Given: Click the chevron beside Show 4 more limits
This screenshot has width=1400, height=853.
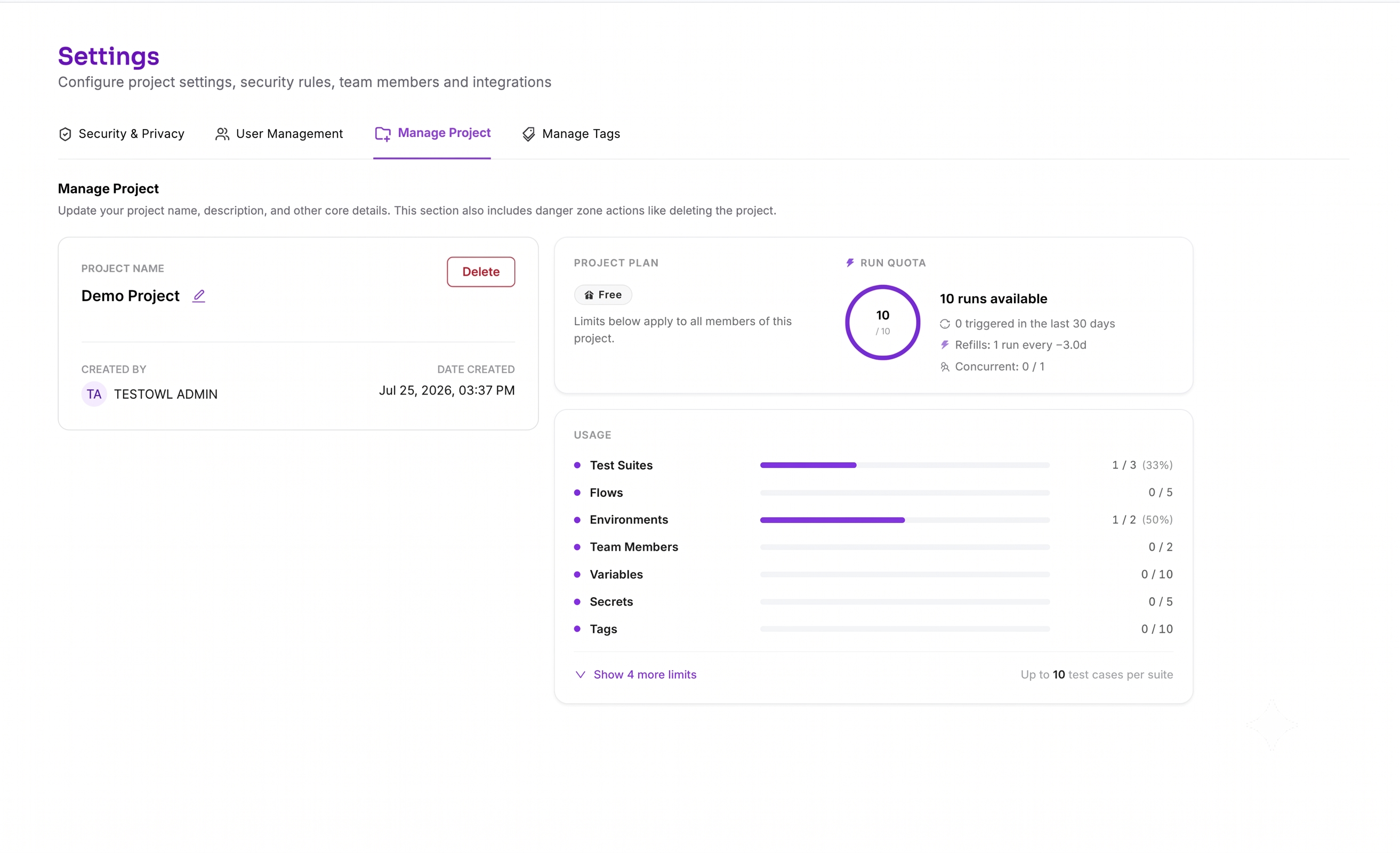Looking at the screenshot, I should [x=580, y=674].
